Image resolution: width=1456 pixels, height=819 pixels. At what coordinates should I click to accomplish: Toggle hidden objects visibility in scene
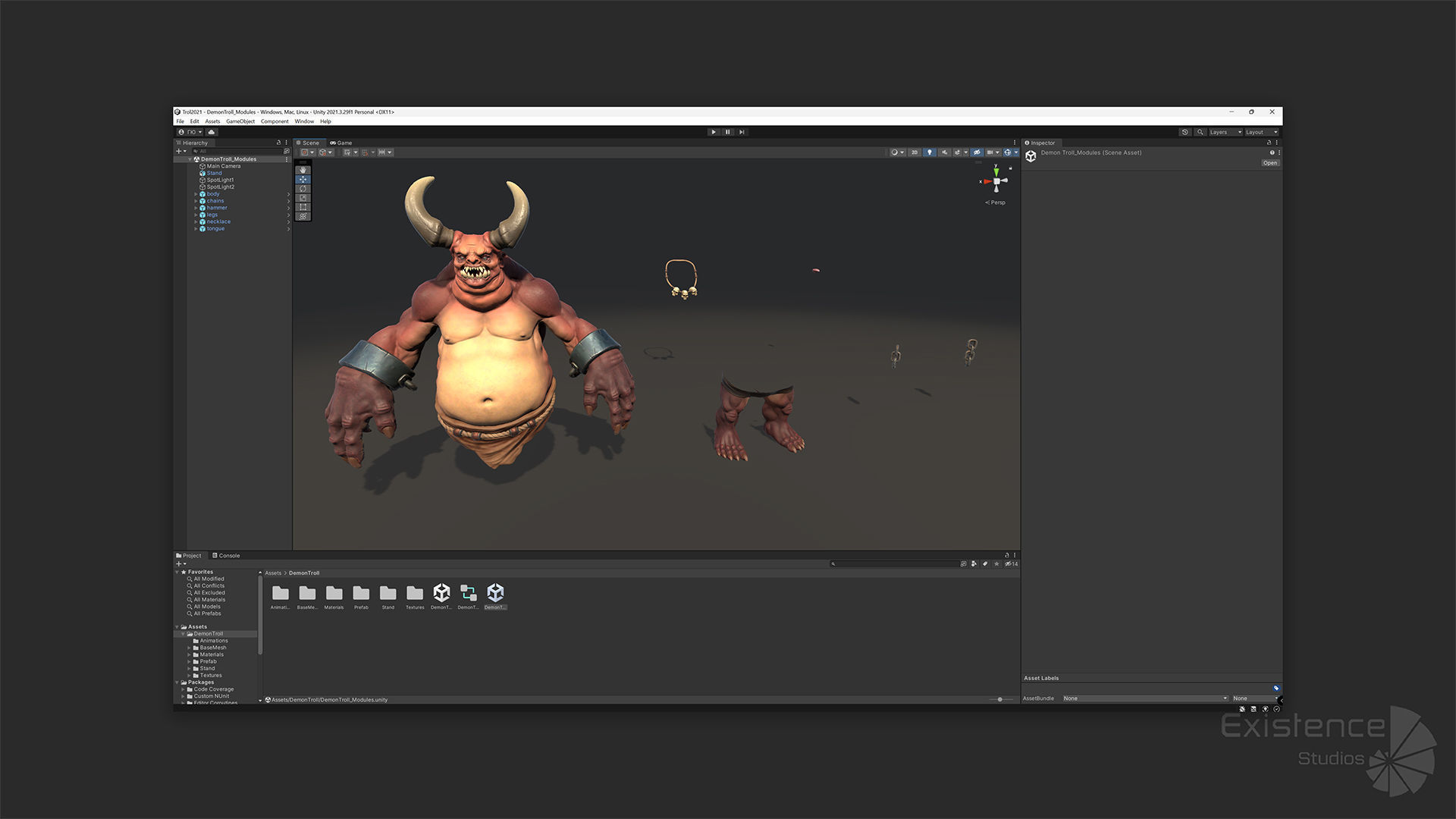(977, 152)
